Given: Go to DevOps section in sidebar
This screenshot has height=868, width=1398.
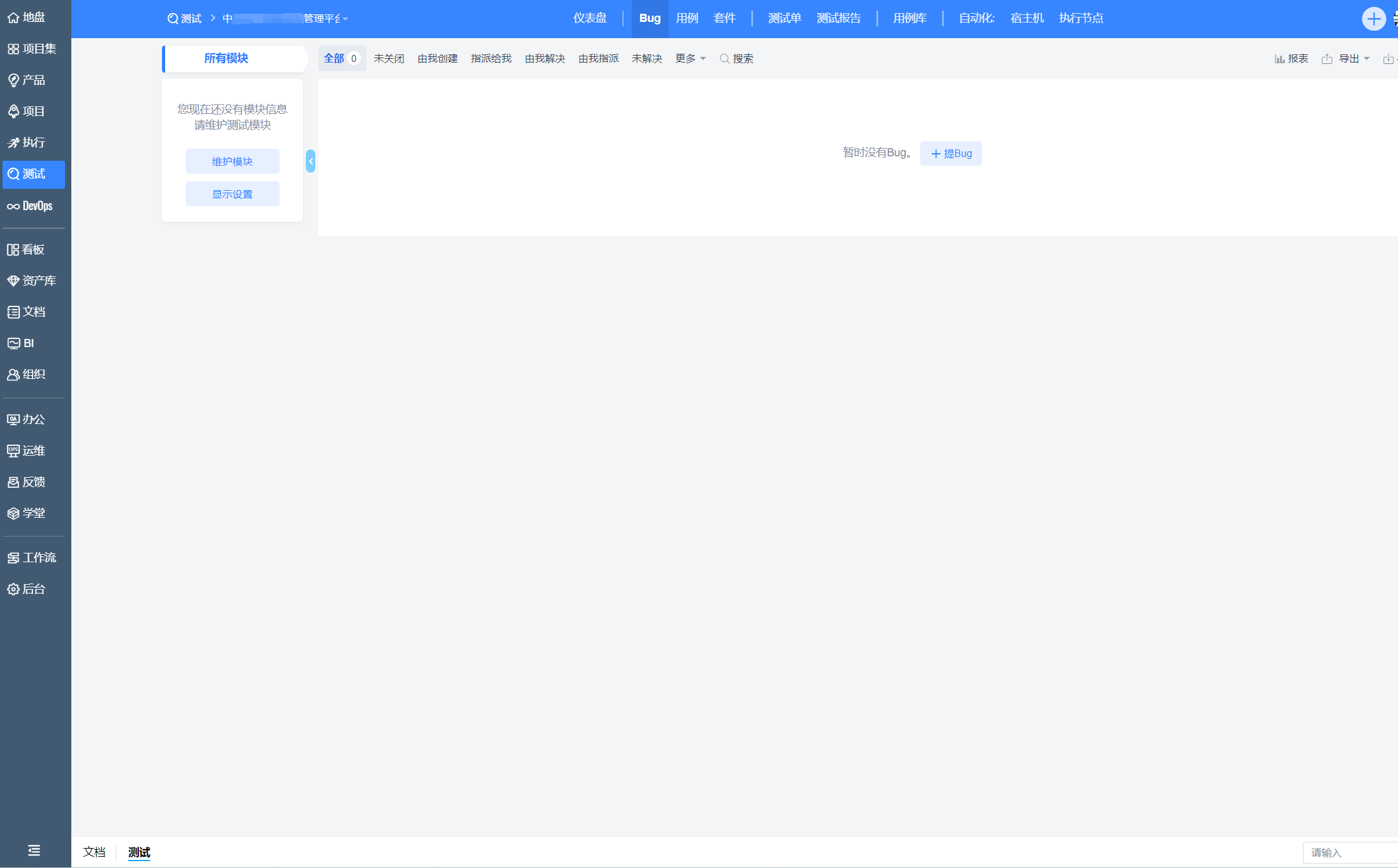Looking at the screenshot, I should tap(31, 206).
